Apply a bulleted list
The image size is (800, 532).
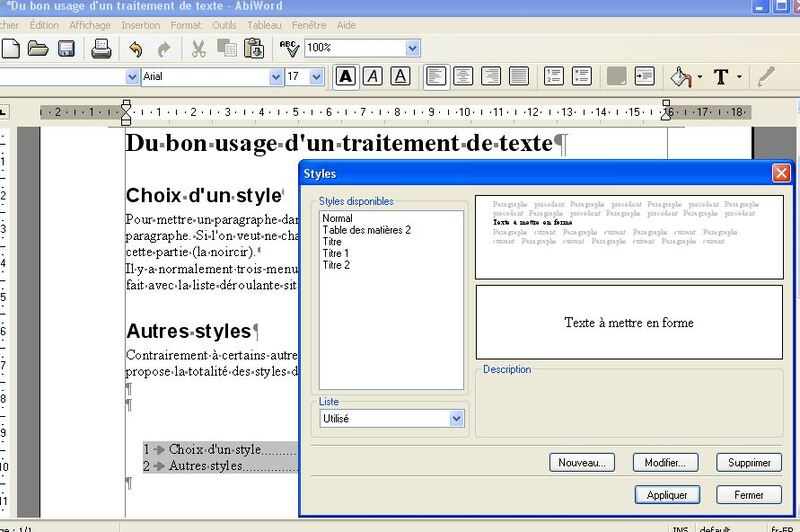point(582,77)
